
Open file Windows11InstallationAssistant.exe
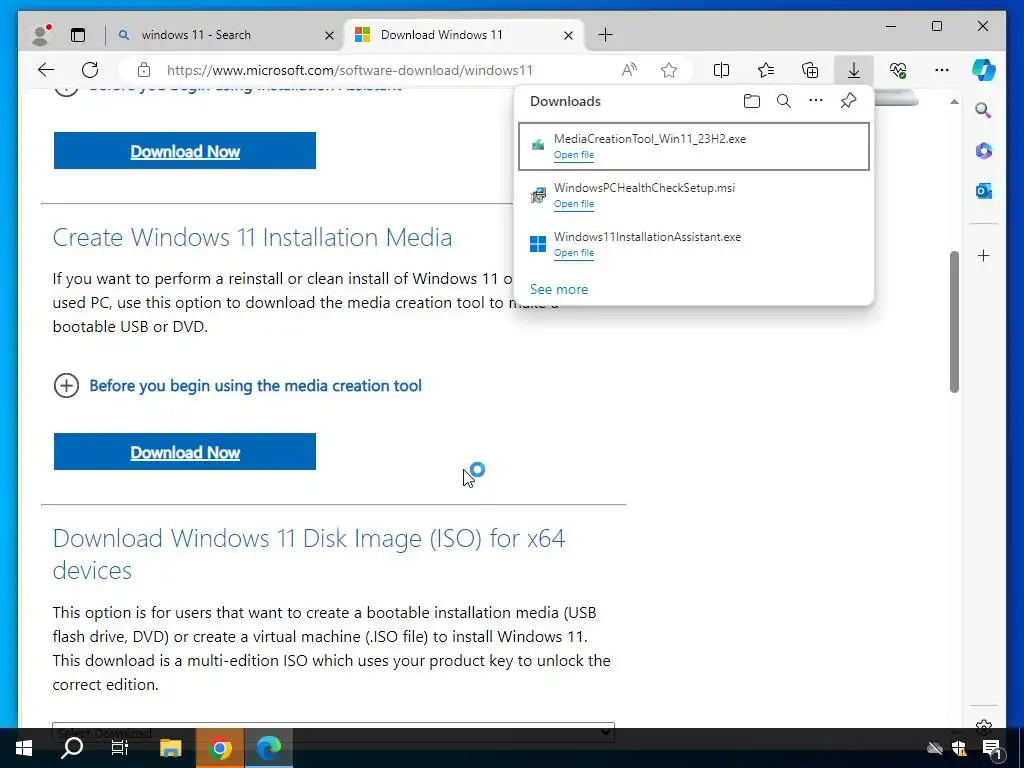click(574, 253)
